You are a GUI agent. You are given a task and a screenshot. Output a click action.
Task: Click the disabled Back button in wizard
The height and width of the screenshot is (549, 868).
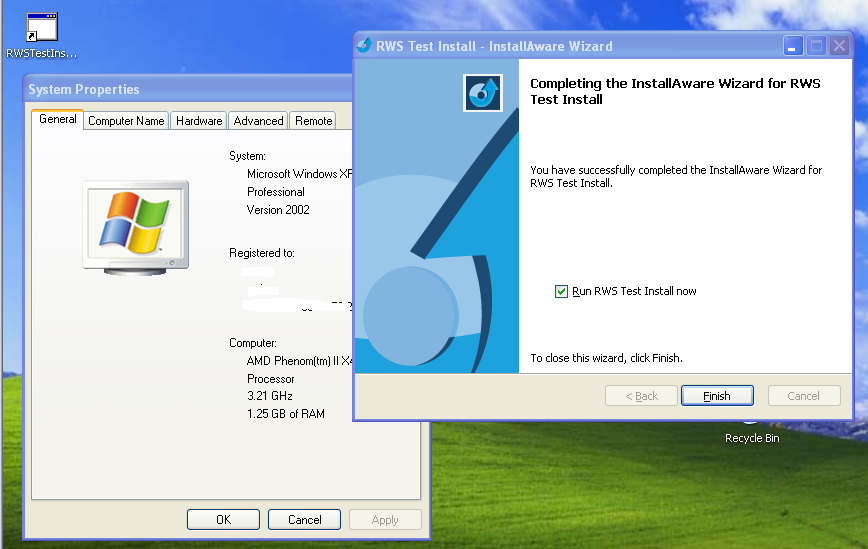tap(641, 396)
